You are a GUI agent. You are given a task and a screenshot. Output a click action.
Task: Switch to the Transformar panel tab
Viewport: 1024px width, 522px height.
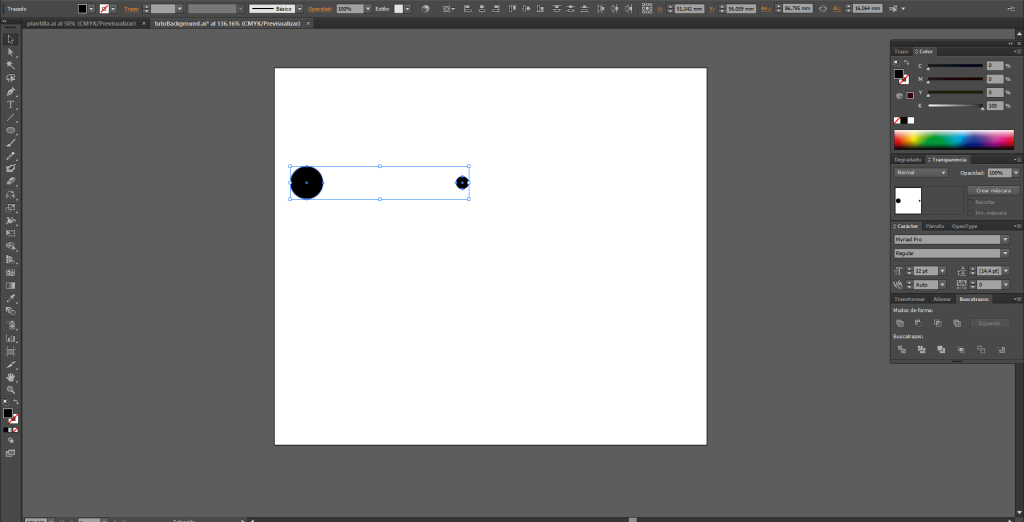(909, 299)
